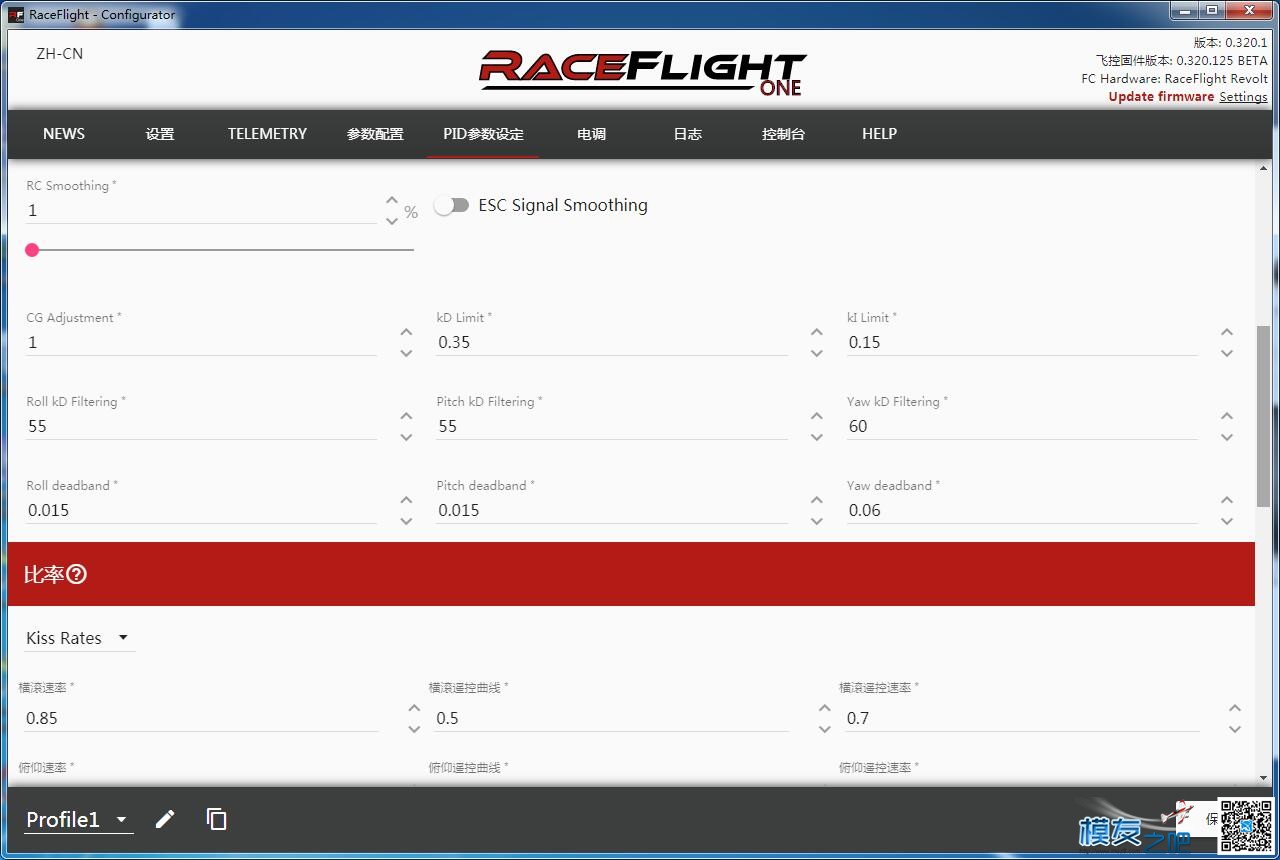Viewport: 1280px width, 860px height.
Task: Decrease kI Limit value
Action: click(1227, 352)
